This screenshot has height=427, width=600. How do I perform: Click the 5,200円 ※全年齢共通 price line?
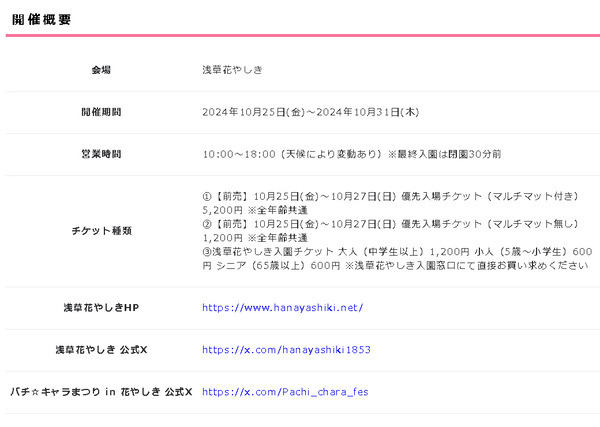pyautogui.click(x=255, y=210)
